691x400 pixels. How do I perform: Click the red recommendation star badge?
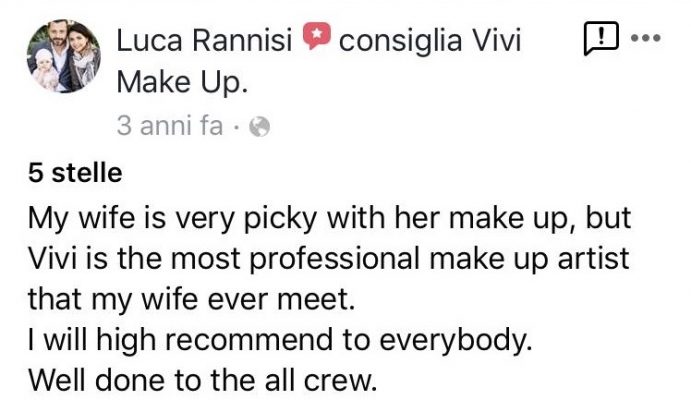click(318, 42)
